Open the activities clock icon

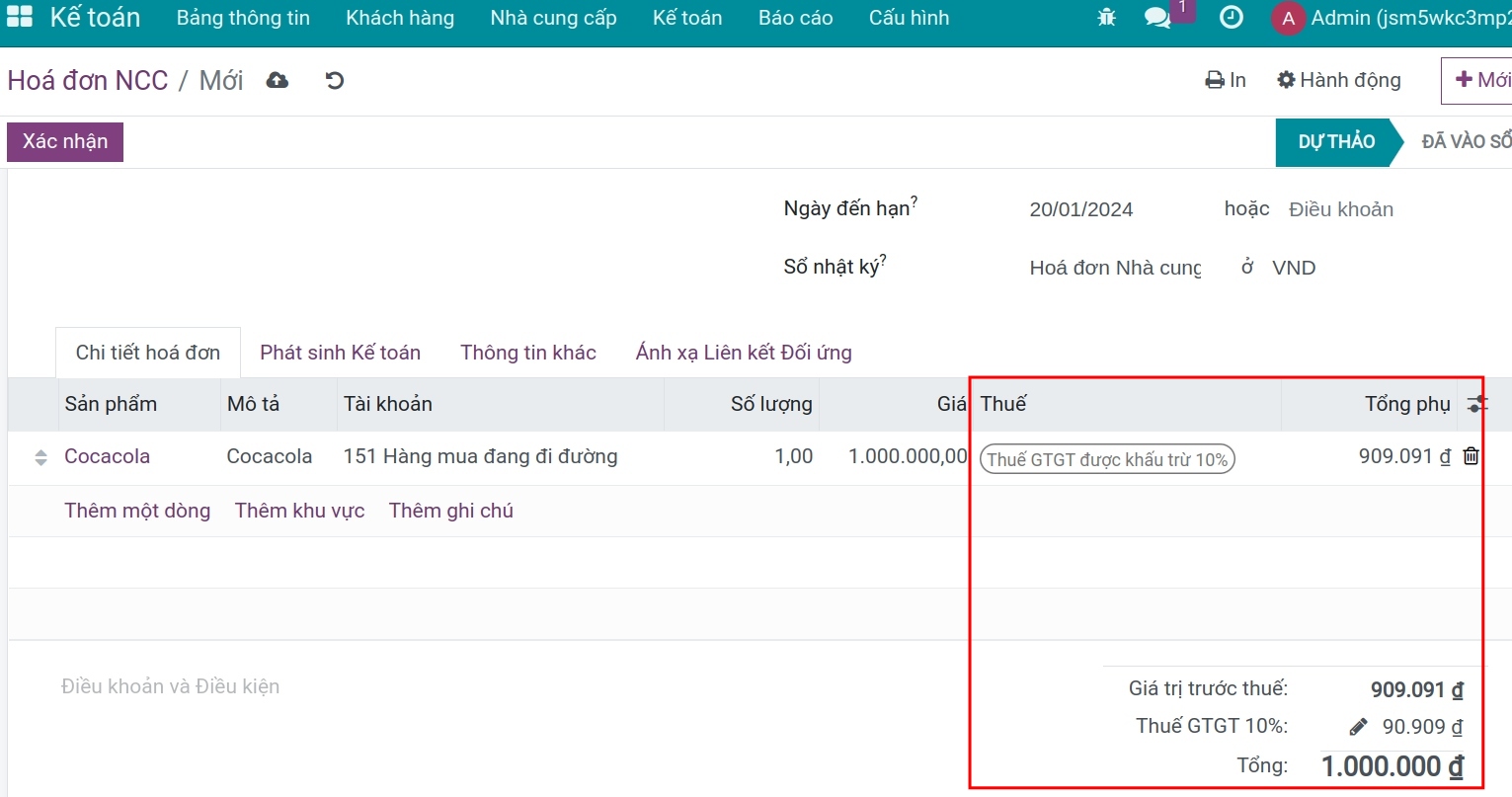click(x=1231, y=18)
